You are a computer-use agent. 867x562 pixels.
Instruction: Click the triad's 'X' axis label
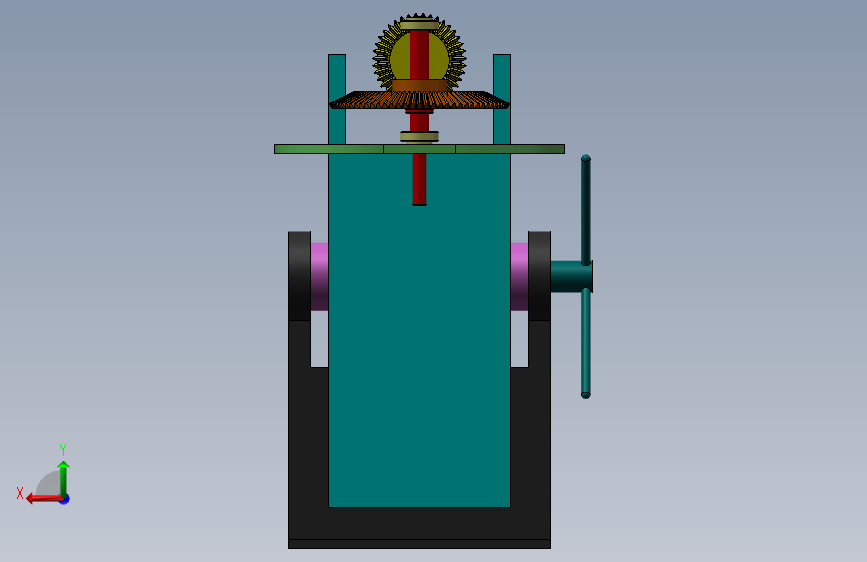pos(20,493)
